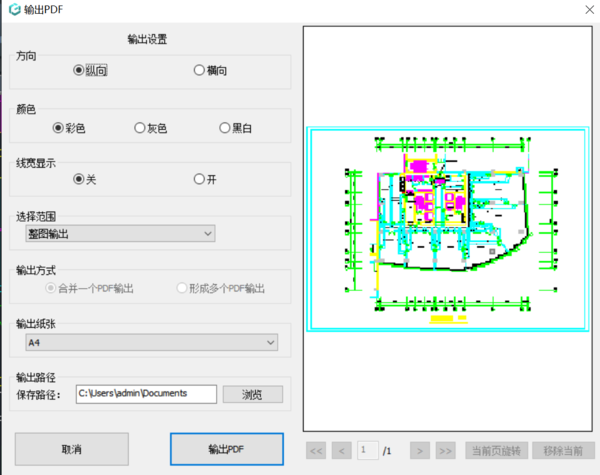
Task: Go to previous page with < button
Action: [x=341, y=451]
